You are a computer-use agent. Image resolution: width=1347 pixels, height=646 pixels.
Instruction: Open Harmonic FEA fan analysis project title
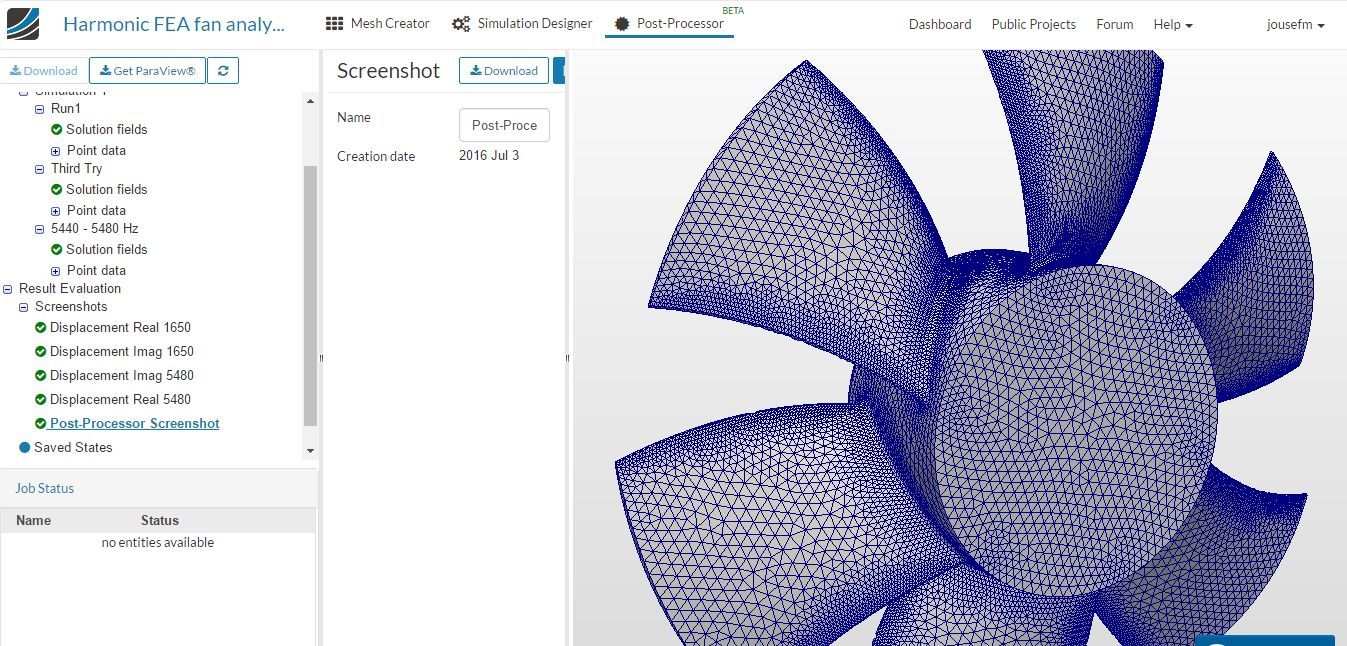click(x=174, y=24)
